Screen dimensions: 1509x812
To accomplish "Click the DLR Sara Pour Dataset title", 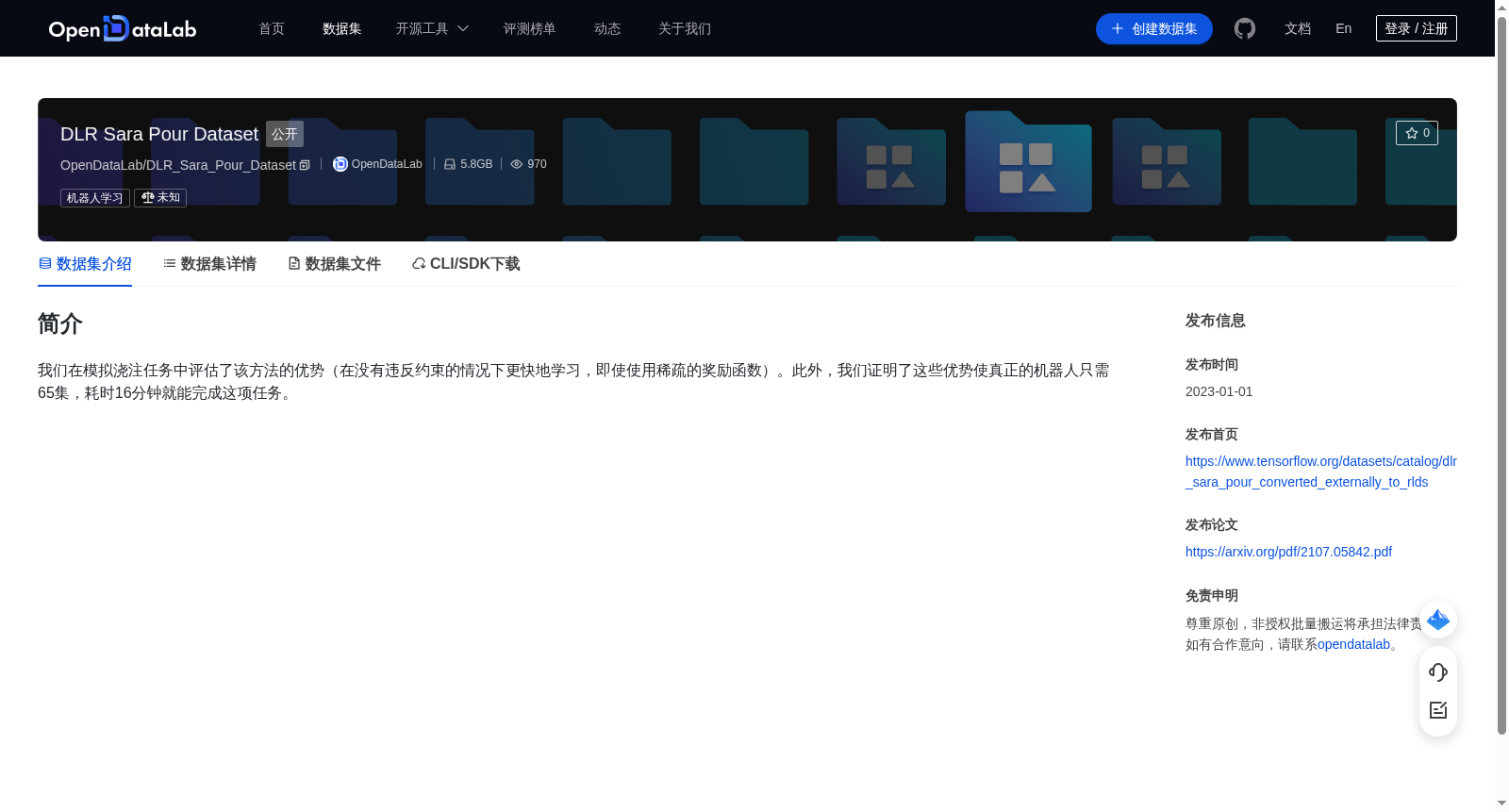I will point(159,134).
